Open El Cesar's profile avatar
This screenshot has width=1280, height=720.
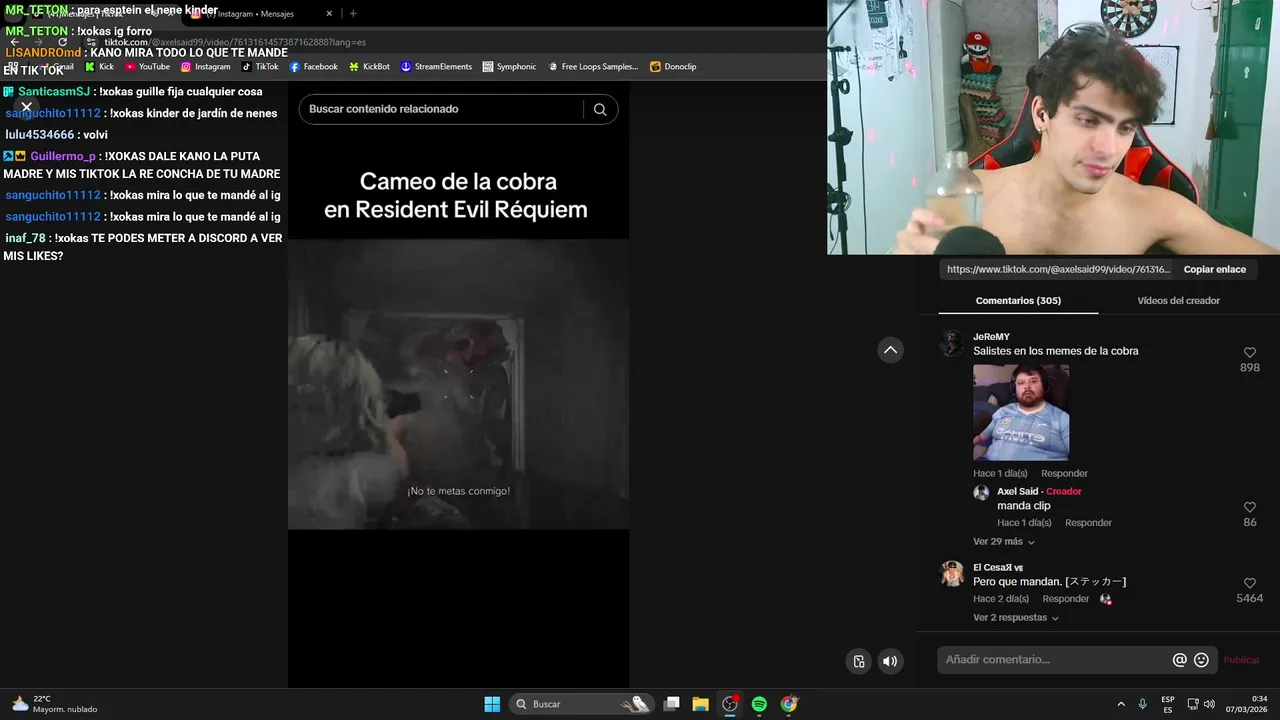coord(952,573)
